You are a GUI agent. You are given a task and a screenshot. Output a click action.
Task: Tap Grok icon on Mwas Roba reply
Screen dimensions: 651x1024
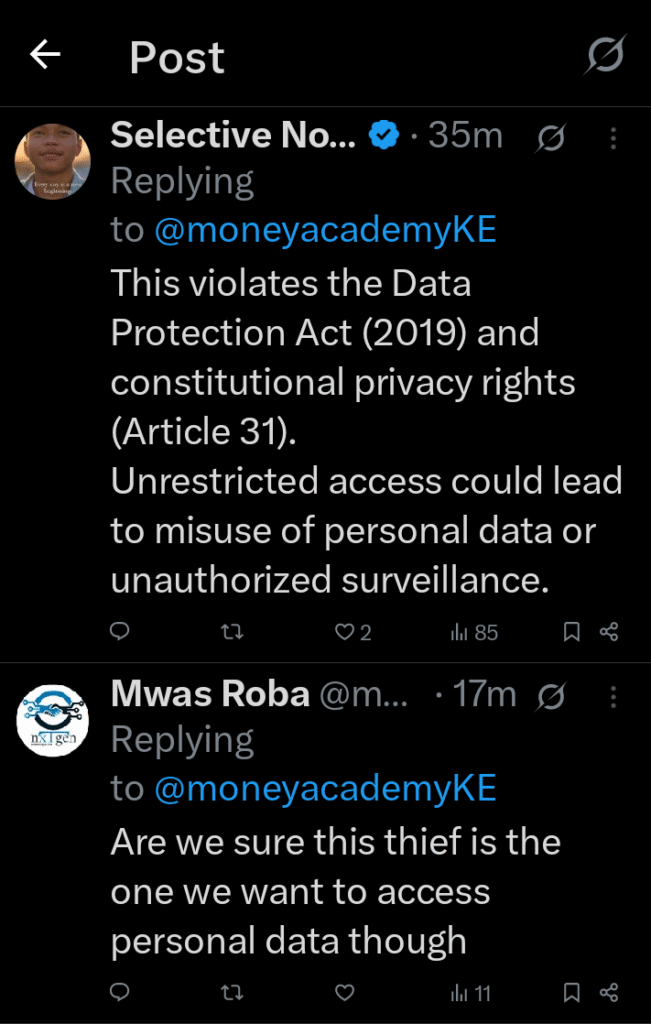tap(550, 696)
